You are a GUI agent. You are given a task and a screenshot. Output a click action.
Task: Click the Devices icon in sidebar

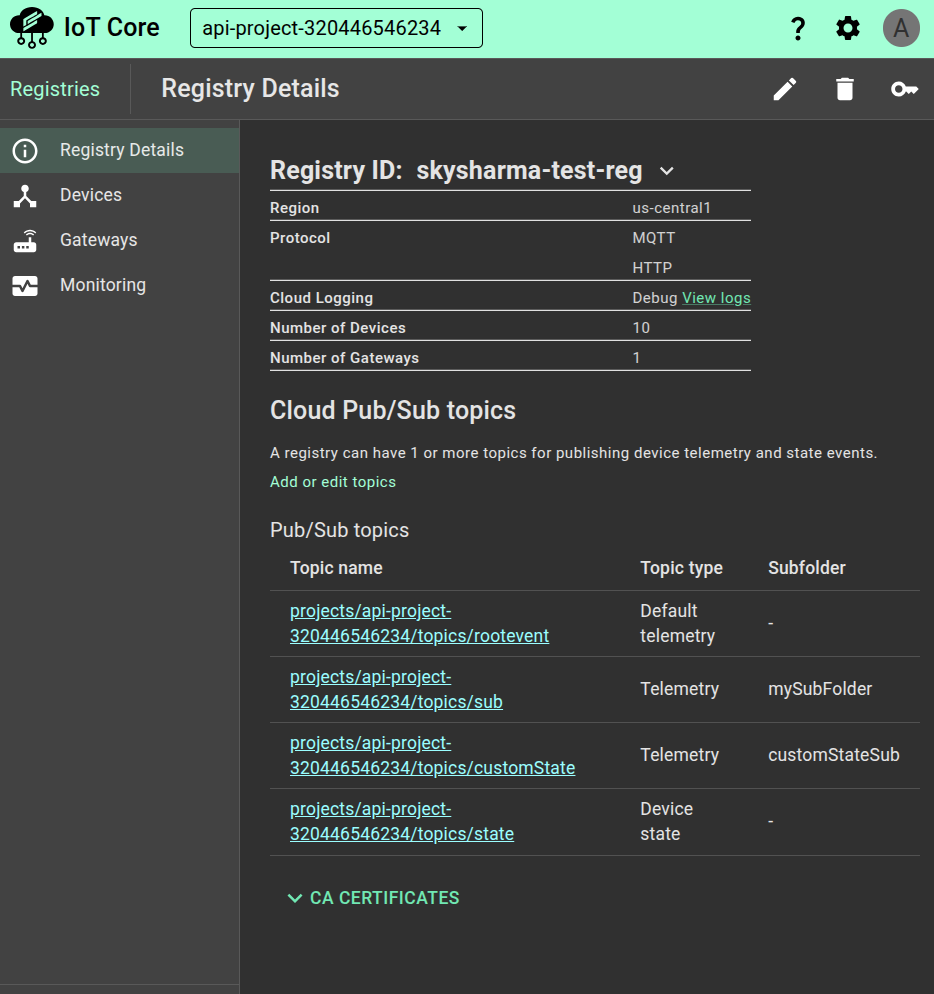[25, 196]
